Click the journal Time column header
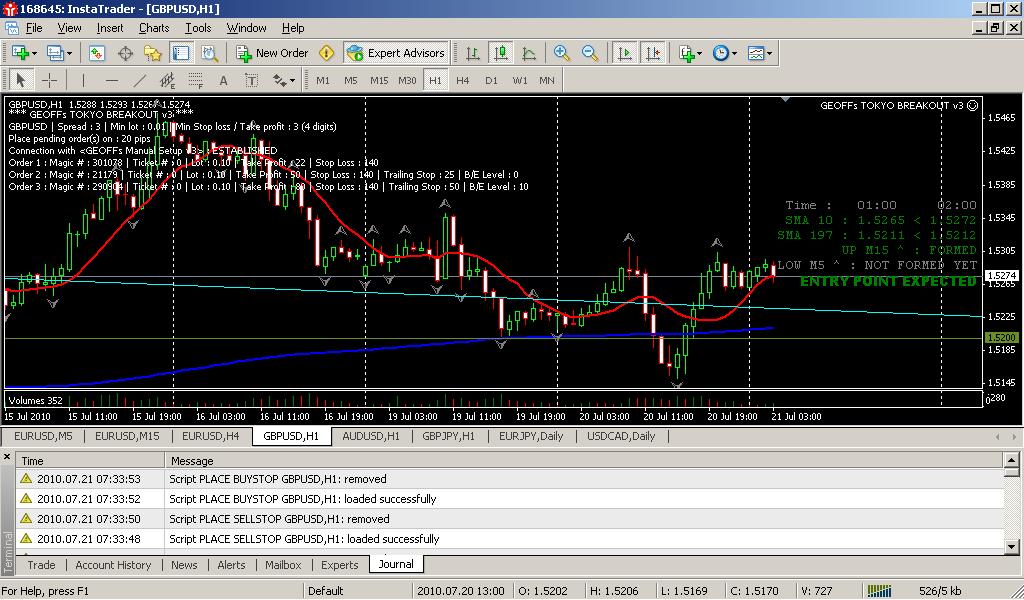 coord(90,461)
